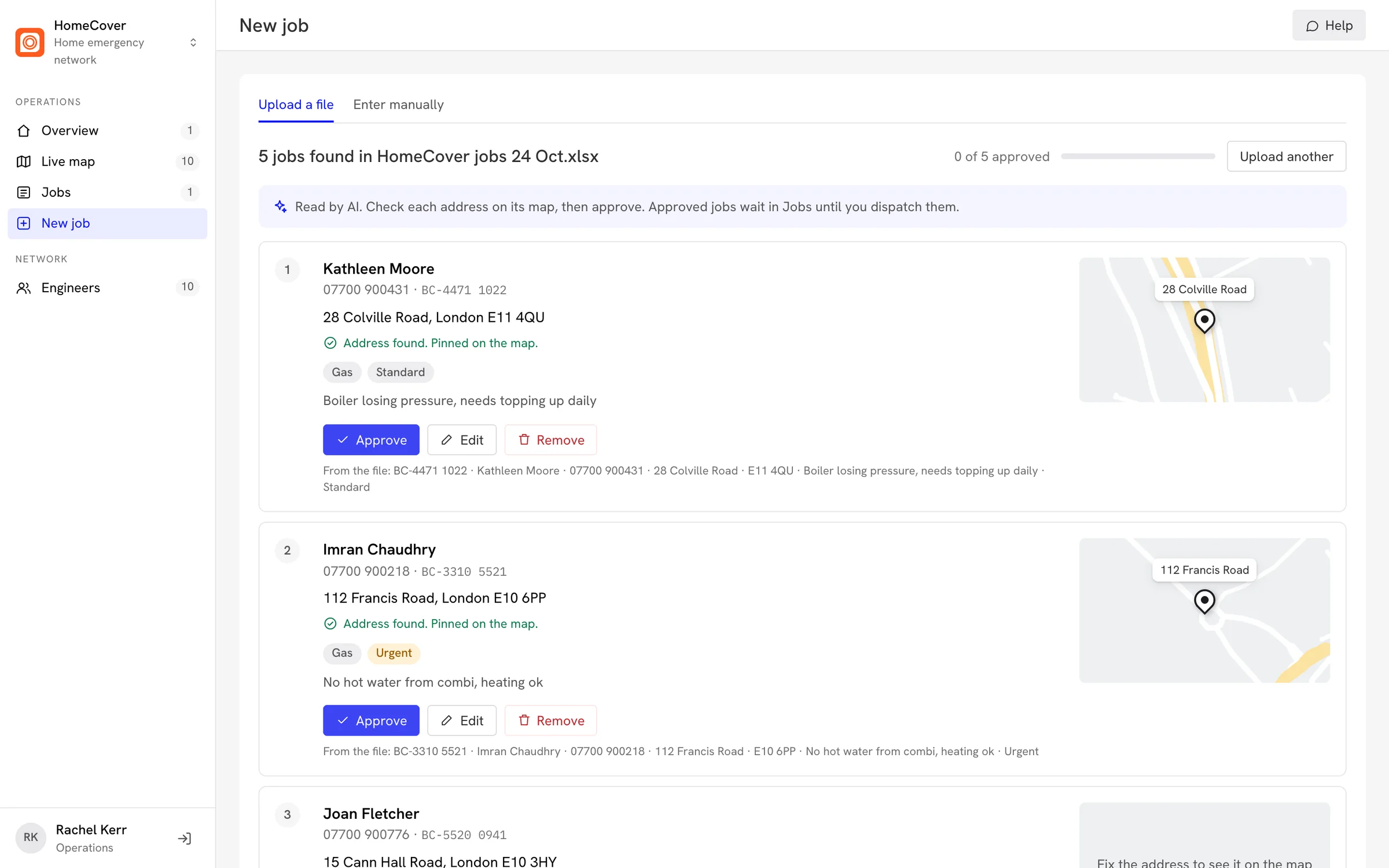Open the Engineers network page

click(108, 288)
